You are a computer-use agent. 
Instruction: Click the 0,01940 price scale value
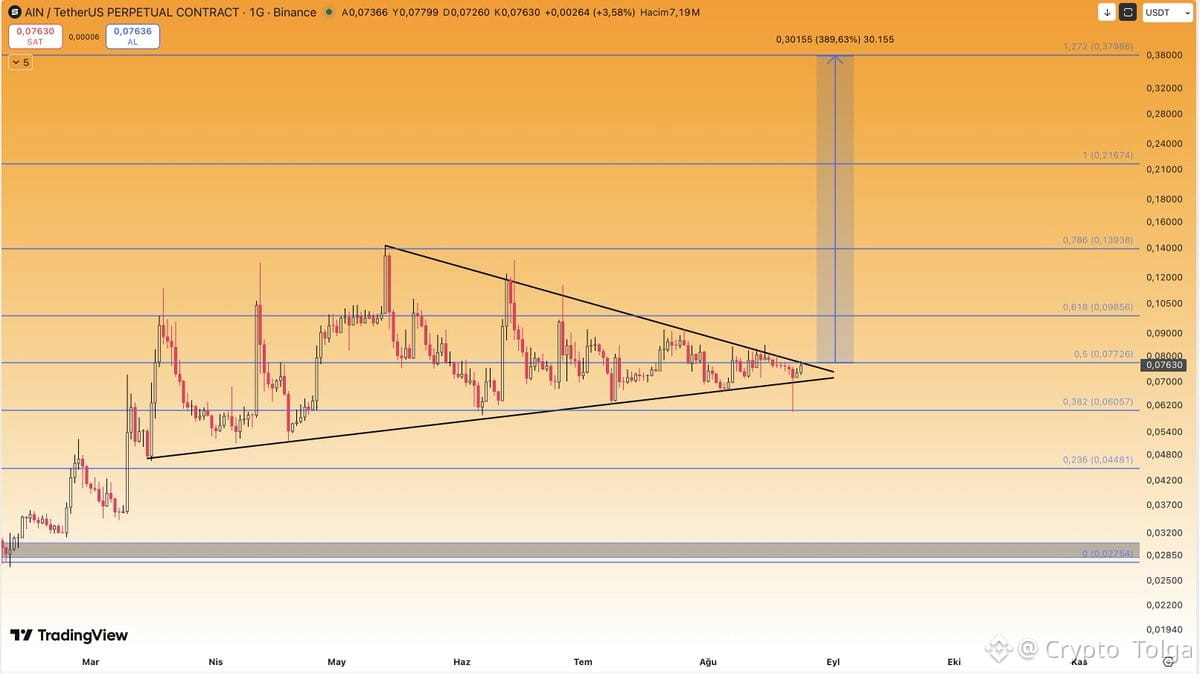[1164, 629]
